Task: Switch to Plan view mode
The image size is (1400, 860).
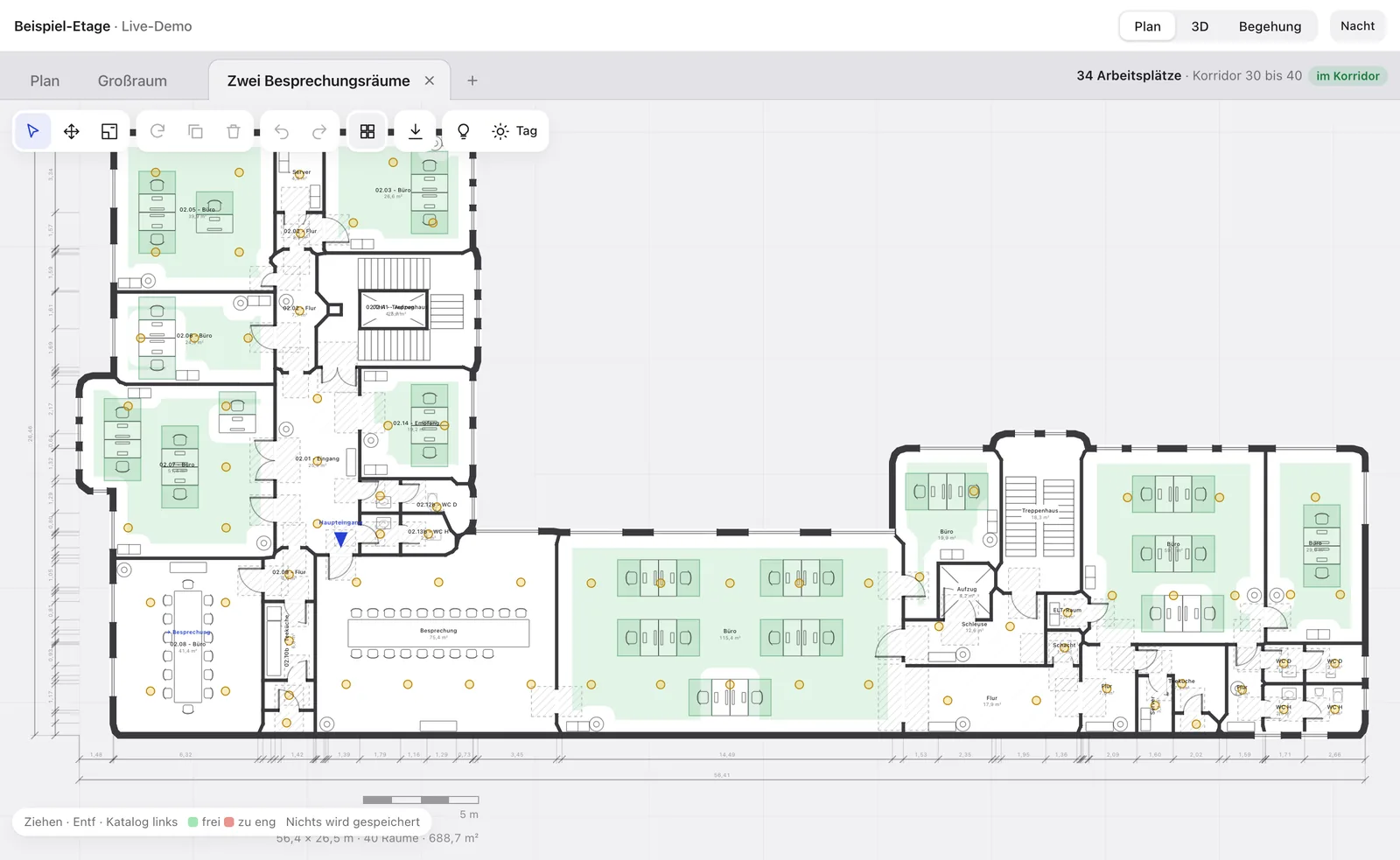Action: (x=1147, y=26)
